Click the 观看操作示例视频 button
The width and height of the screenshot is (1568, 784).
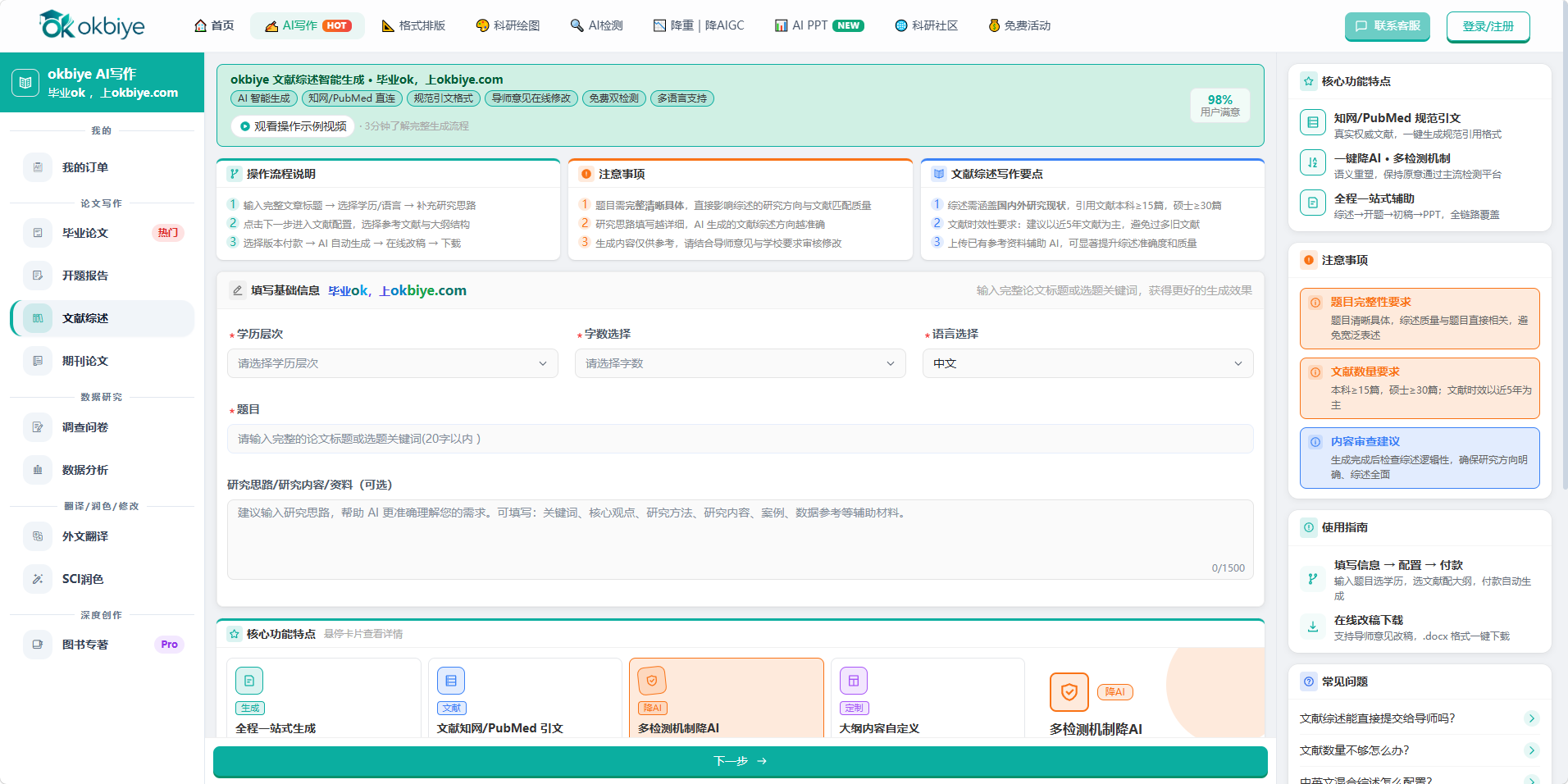[292, 126]
